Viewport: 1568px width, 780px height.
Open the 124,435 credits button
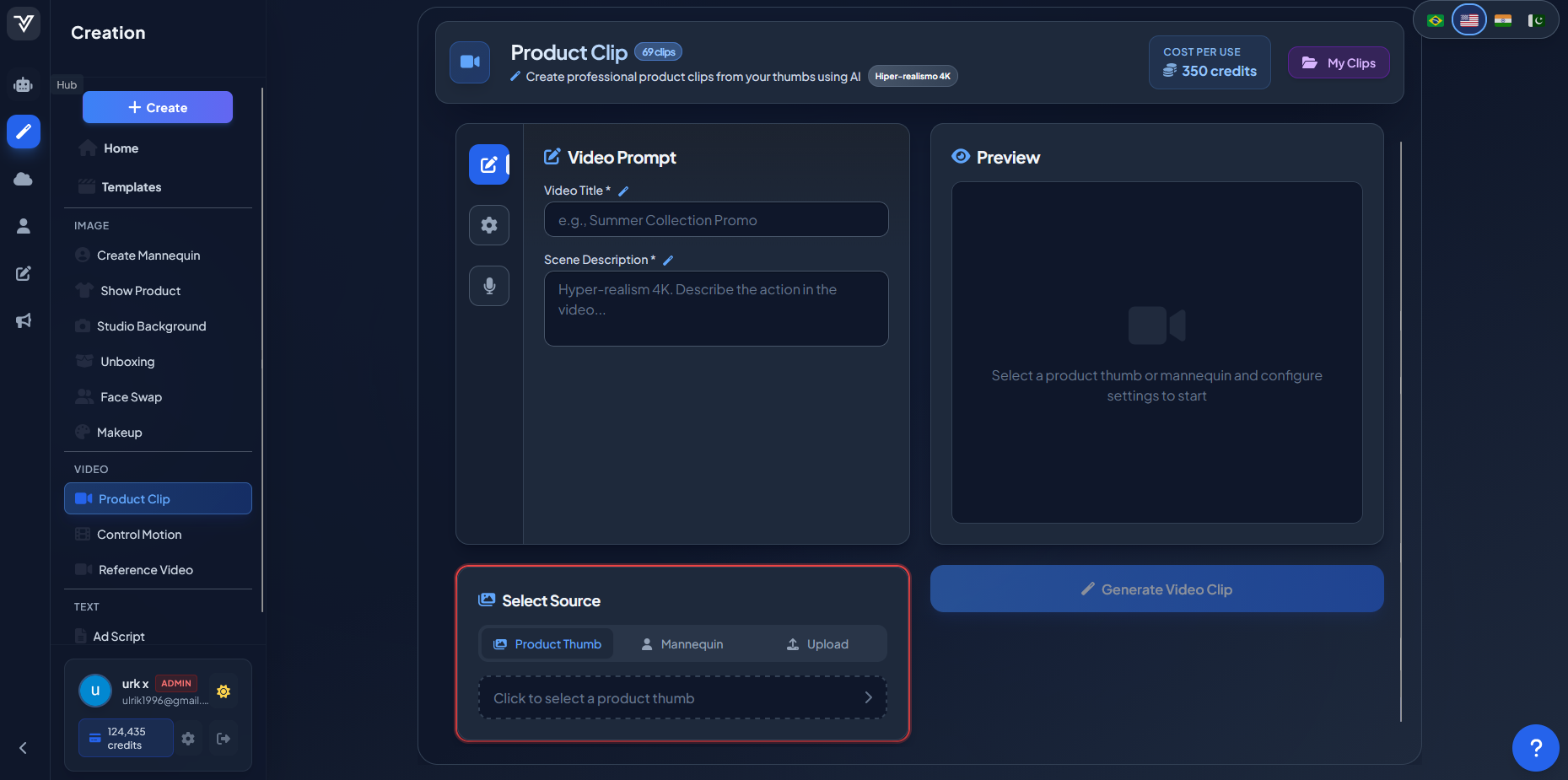click(x=126, y=738)
